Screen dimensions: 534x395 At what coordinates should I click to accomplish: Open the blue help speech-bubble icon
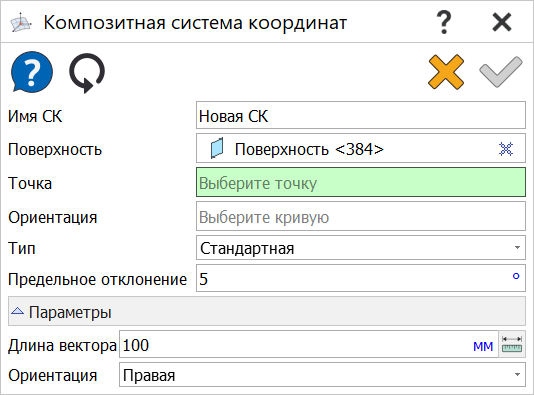click(32, 72)
